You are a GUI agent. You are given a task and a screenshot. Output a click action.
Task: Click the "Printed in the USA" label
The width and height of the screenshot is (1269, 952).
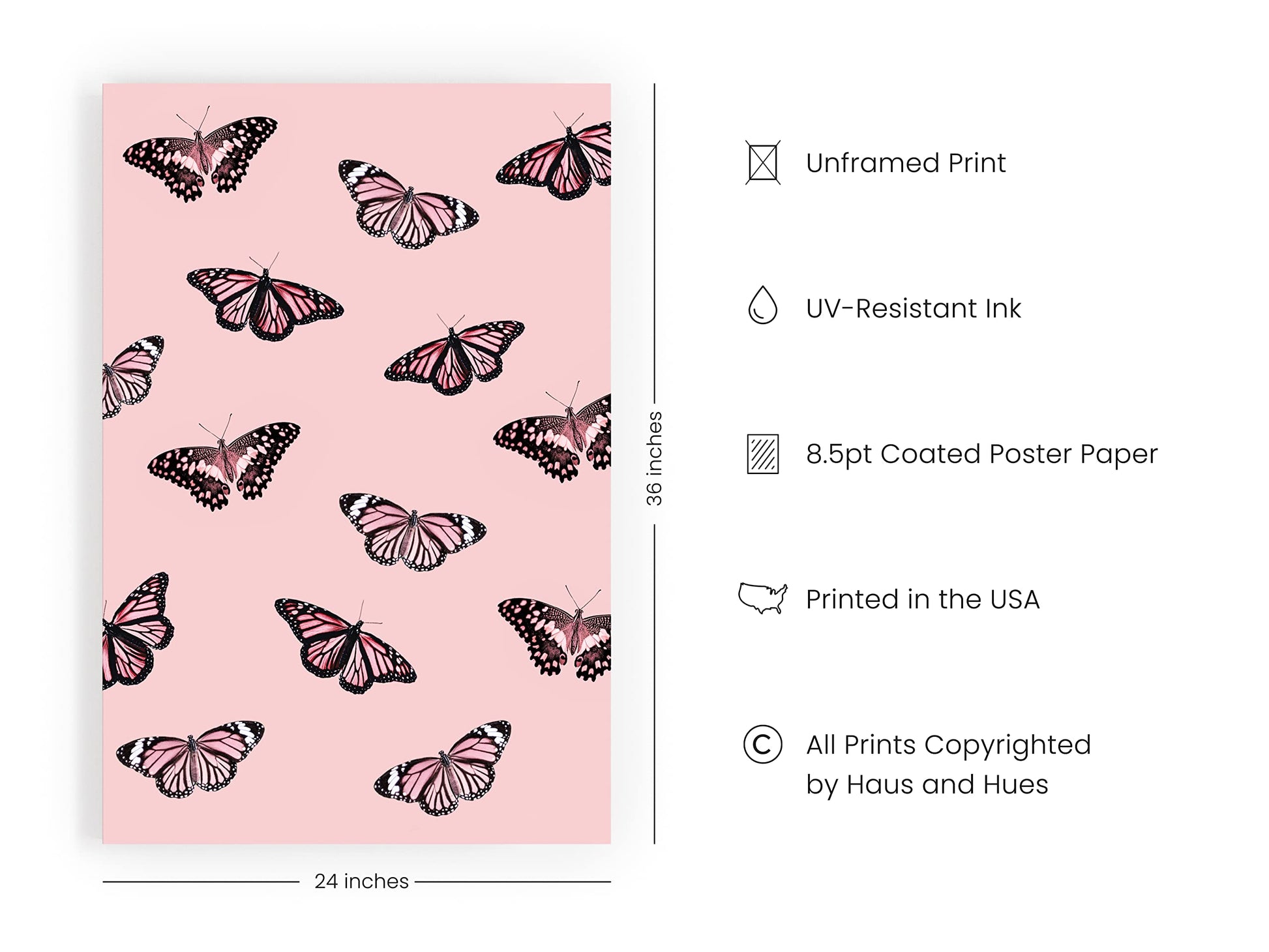pos(922,599)
